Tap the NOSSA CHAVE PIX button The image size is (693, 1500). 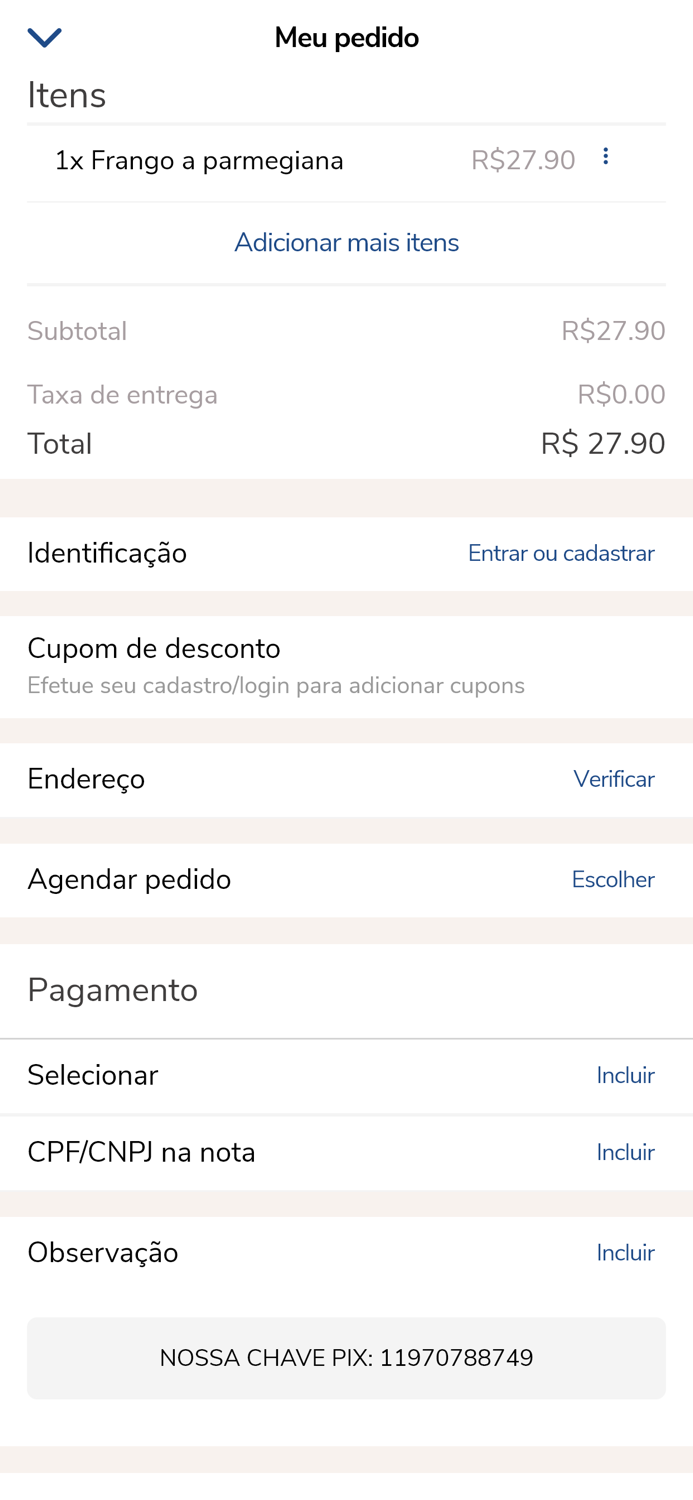(346, 1358)
